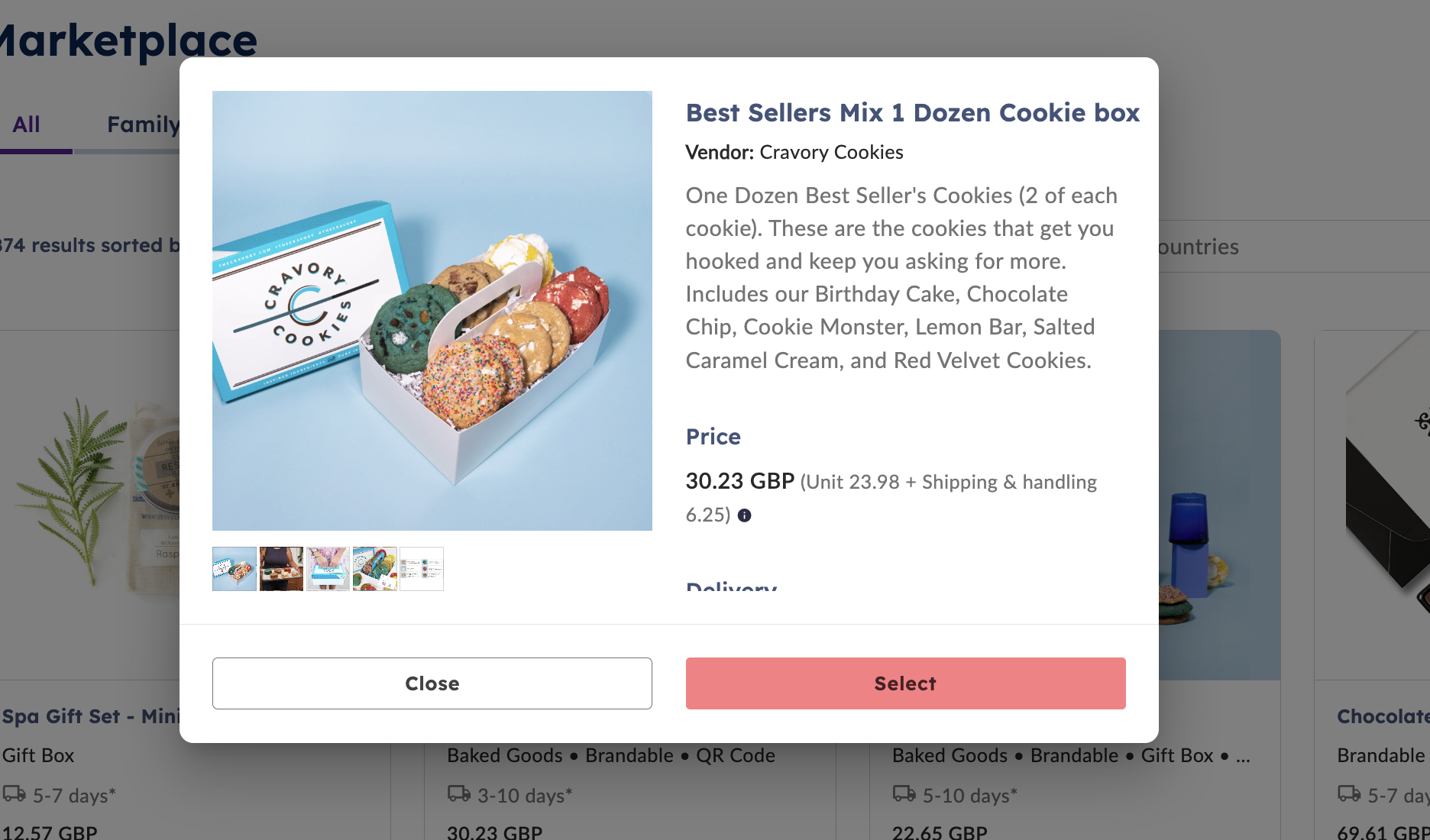Click the Spa Gift Set product title
Image resolution: width=1430 pixels, height=840 pixels.
[90, 716]
